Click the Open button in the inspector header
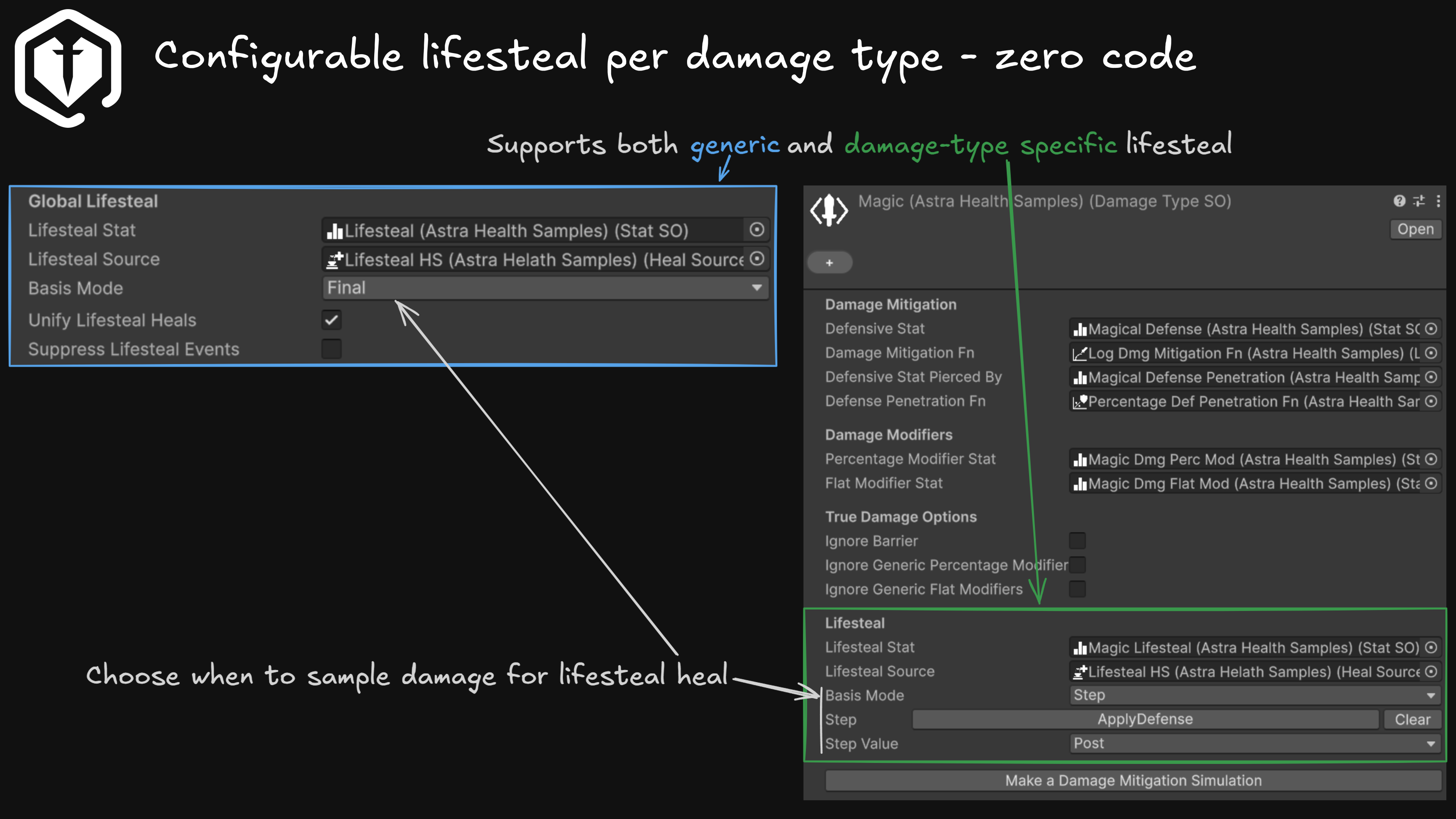This screenshot has height=819, width=1456. (1416, 229)
